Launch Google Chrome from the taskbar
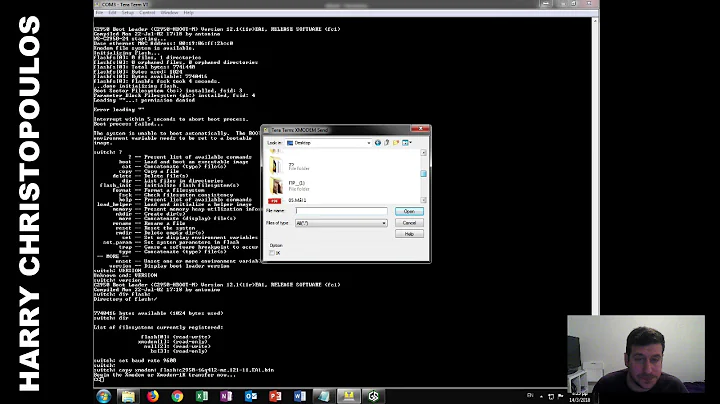Screen dimensions: 720x404 (x=177, y=396)
